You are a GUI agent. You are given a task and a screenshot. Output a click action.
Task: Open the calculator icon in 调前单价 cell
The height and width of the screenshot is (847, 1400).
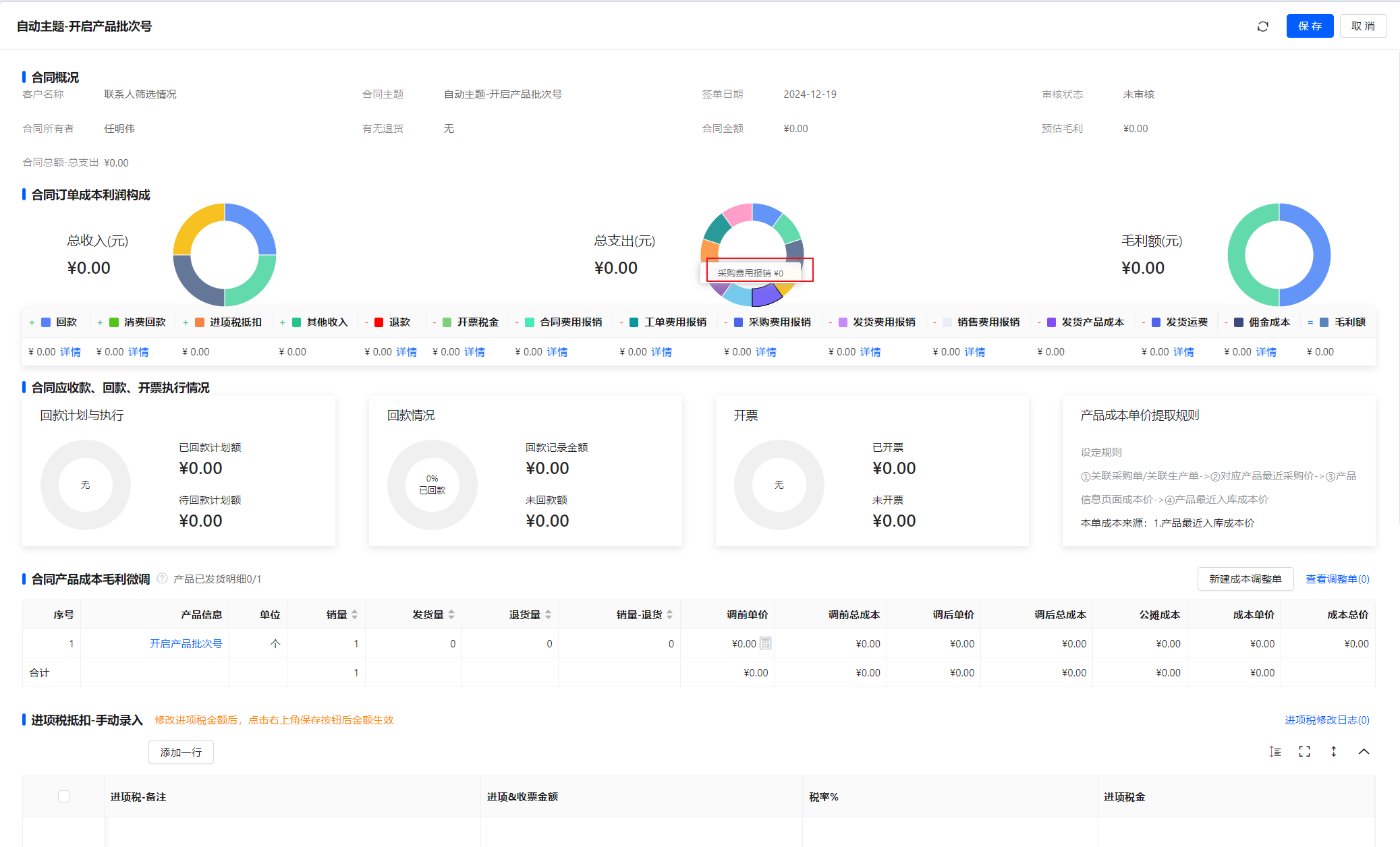pyautogui.click(x=765, y=643)
